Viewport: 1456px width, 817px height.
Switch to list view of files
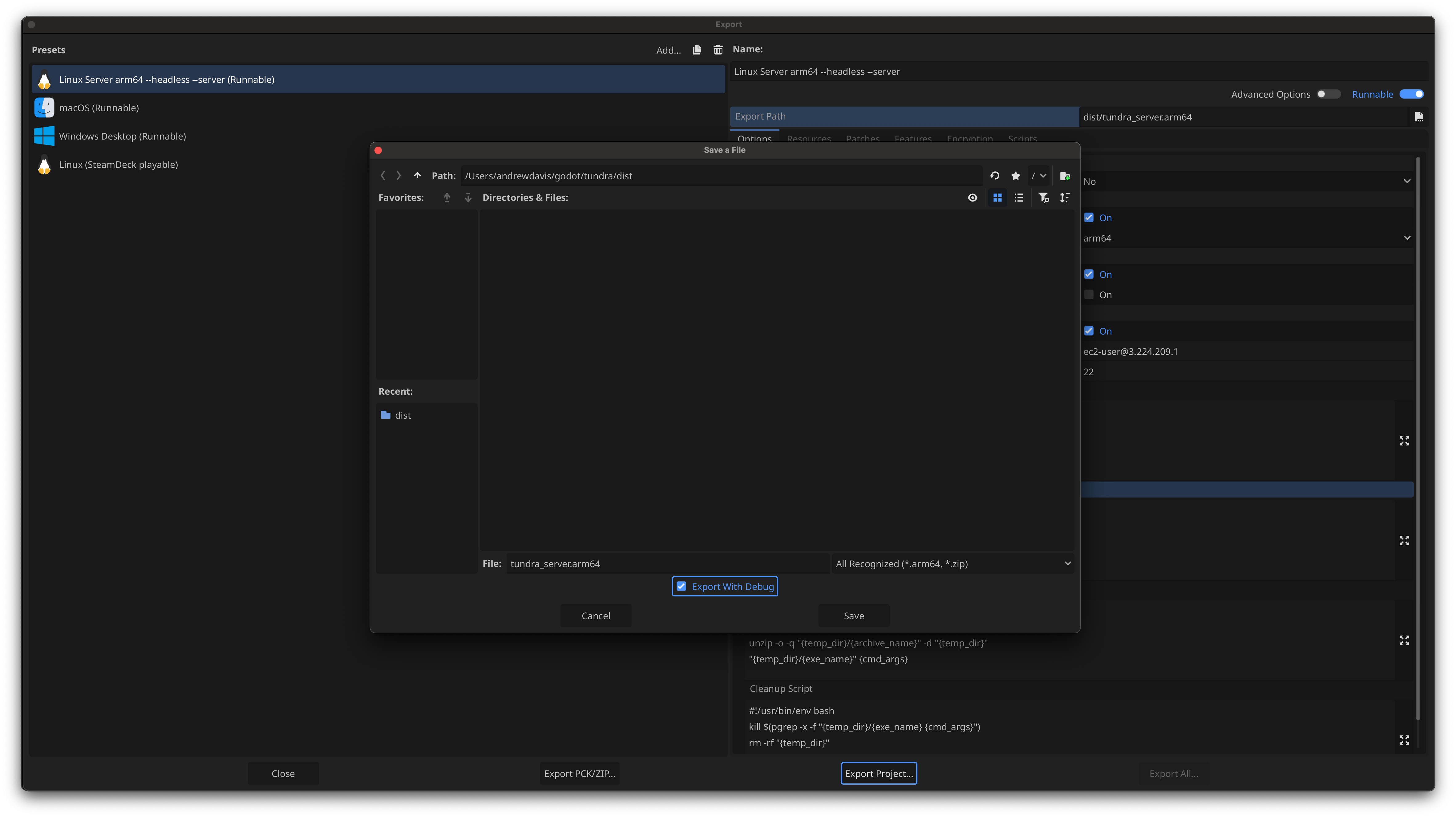click(x=1018, y=197)
